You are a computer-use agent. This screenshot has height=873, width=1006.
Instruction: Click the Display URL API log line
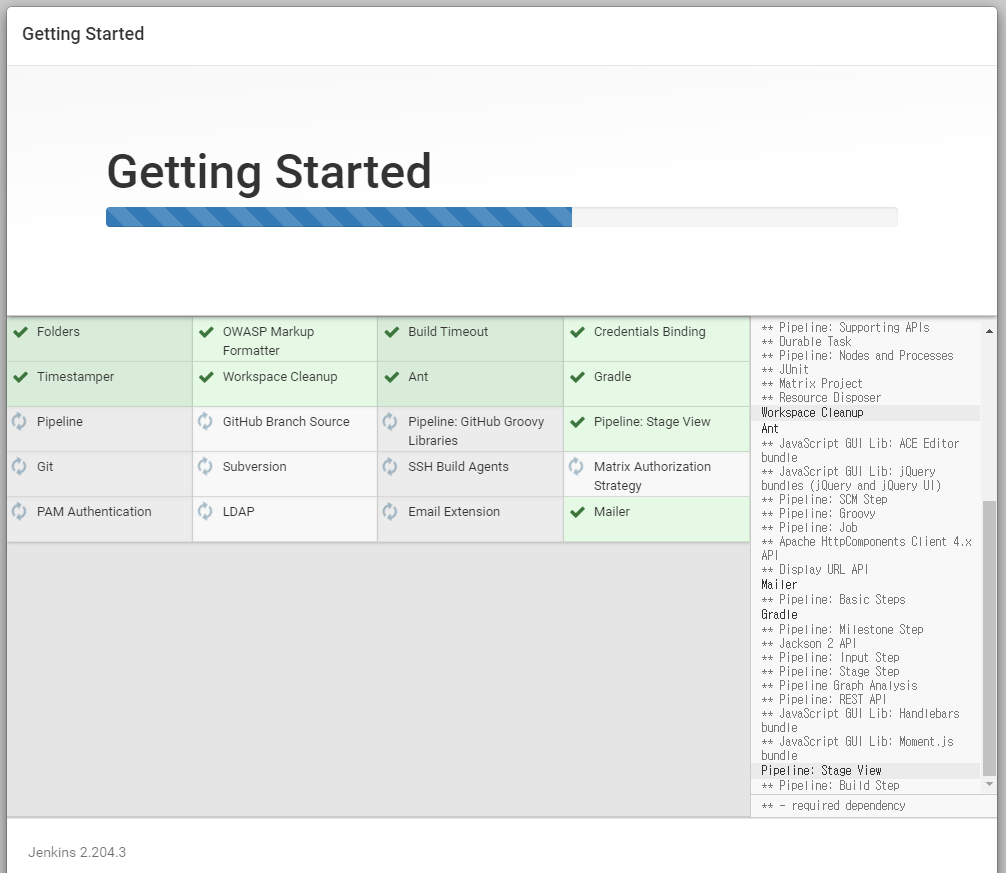(x=815, y=570)
